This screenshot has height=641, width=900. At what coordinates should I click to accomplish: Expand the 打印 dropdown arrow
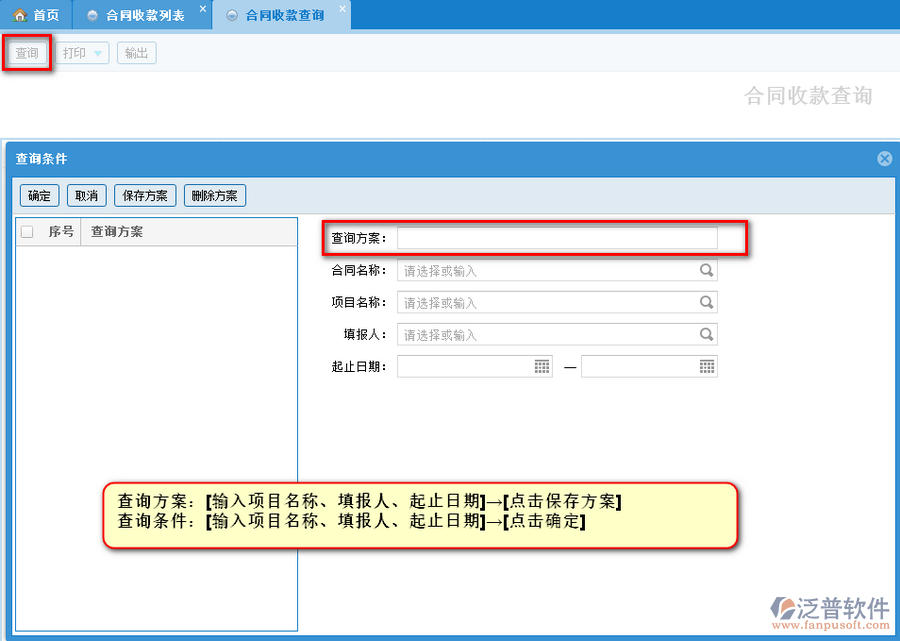coord(98,54)
